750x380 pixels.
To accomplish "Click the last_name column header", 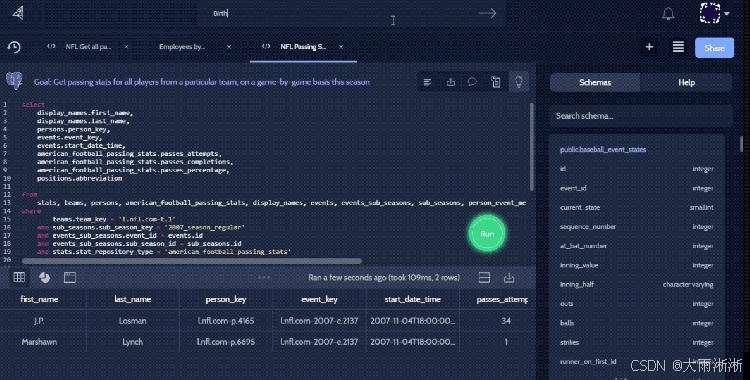I will click(x=132, y=299).
